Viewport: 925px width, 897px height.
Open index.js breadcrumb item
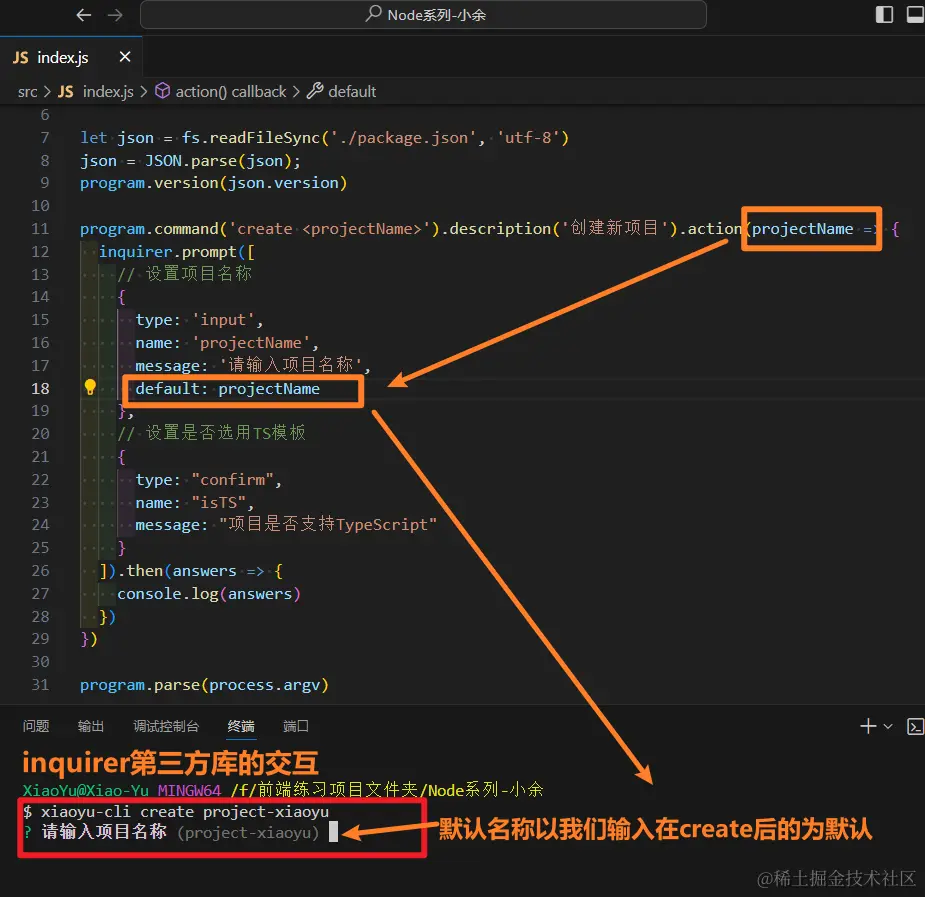click(96, 91)
